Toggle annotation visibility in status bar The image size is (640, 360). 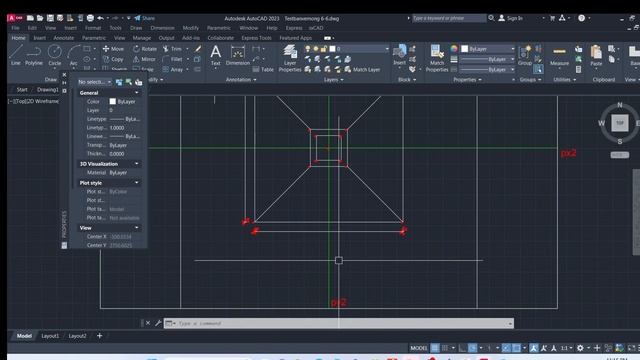point(533,348)
